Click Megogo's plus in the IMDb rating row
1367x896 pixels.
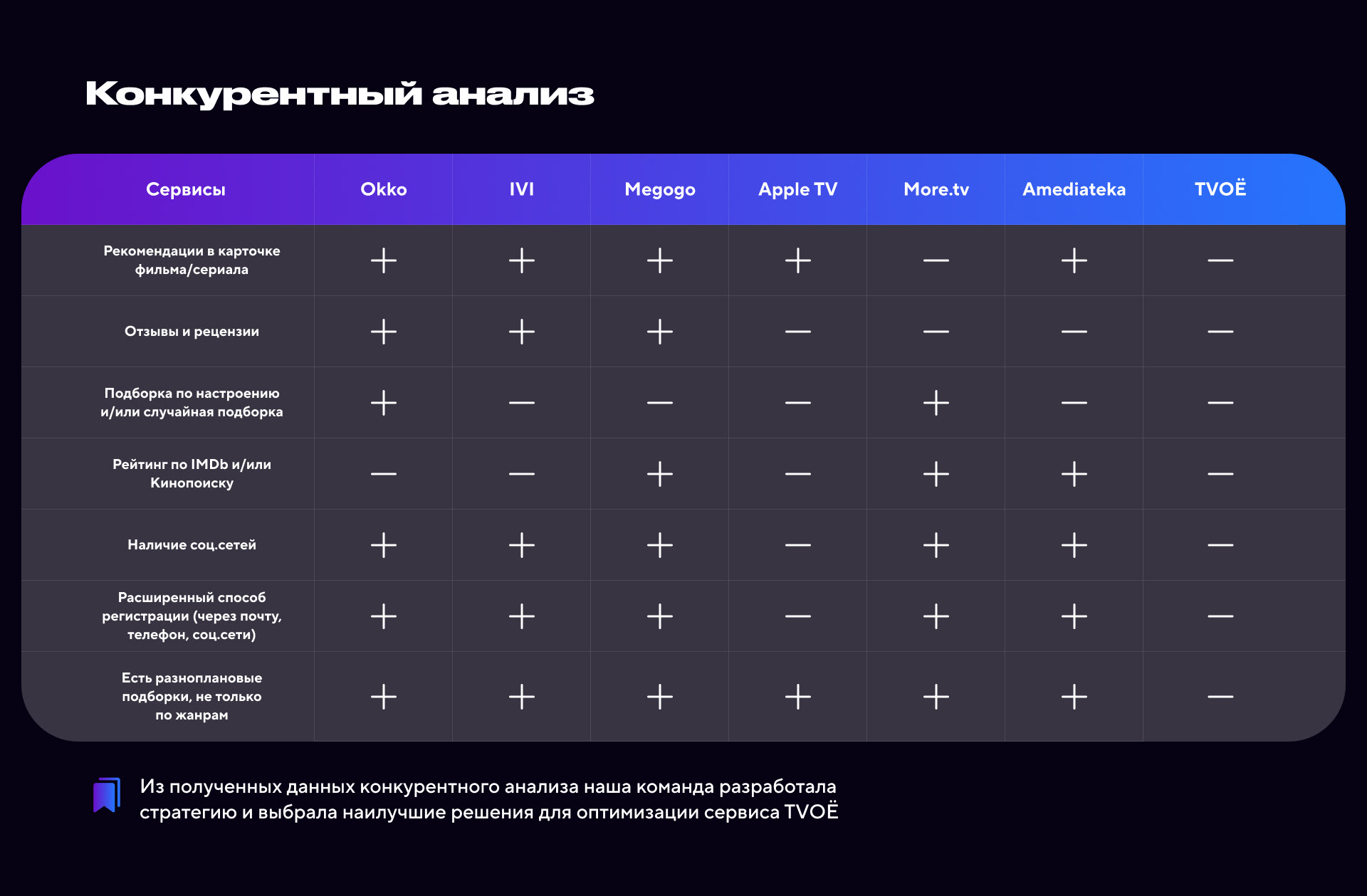pos(660,474)
